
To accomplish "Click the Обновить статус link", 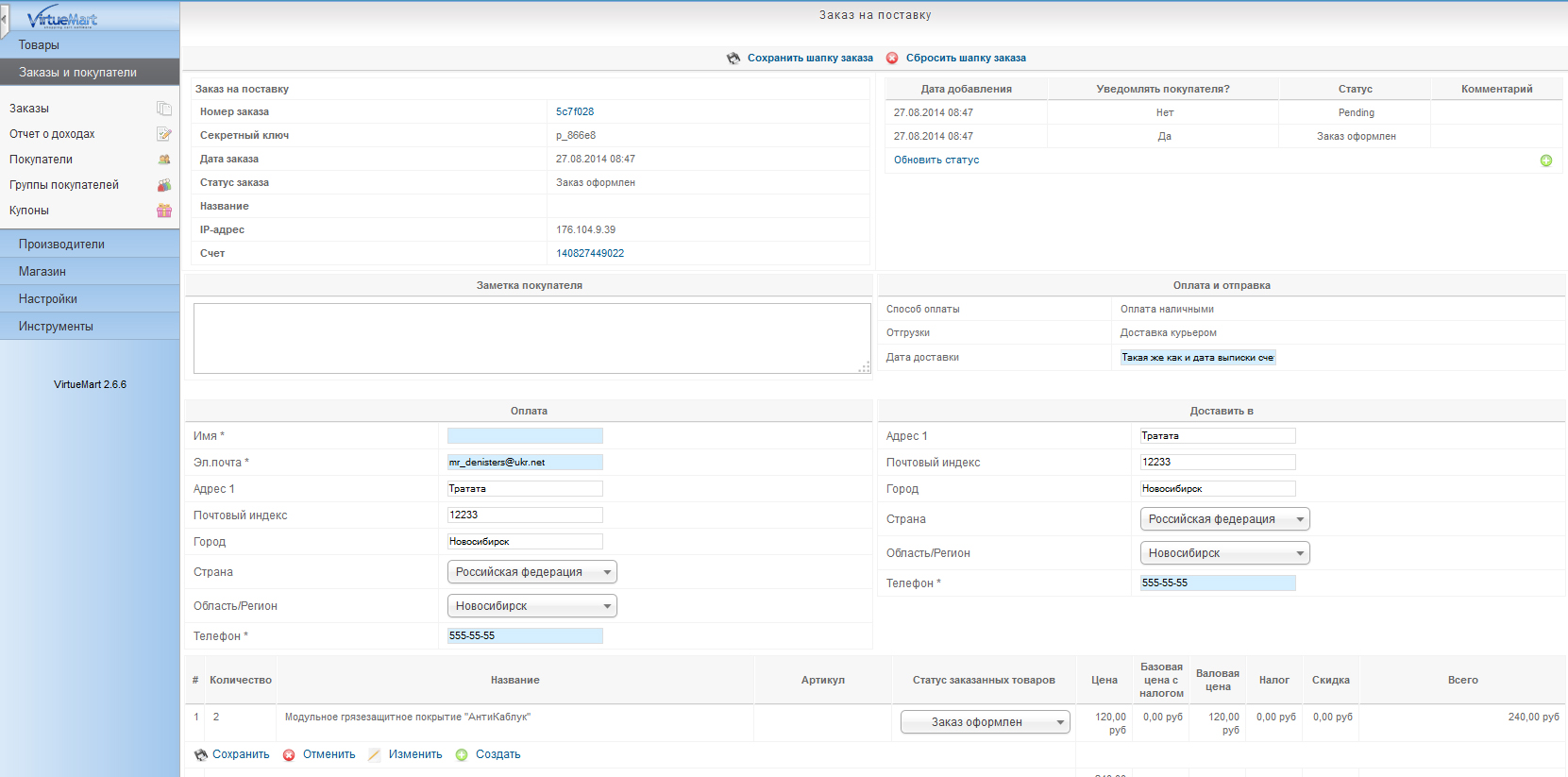I will [x=936, y=160].
